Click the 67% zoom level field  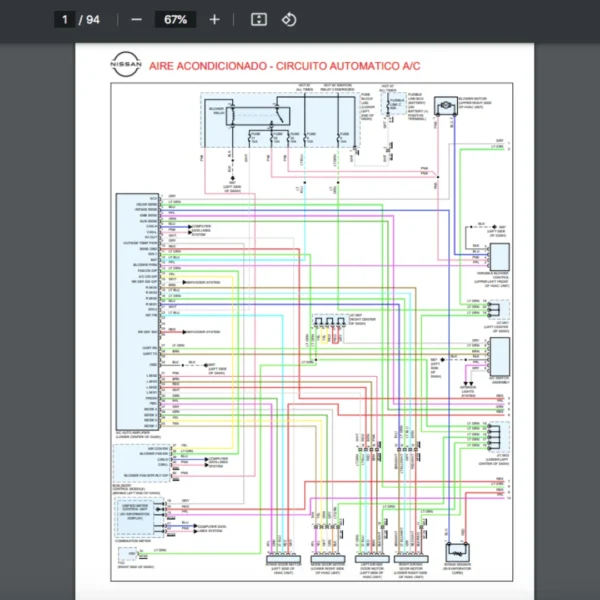175,19
